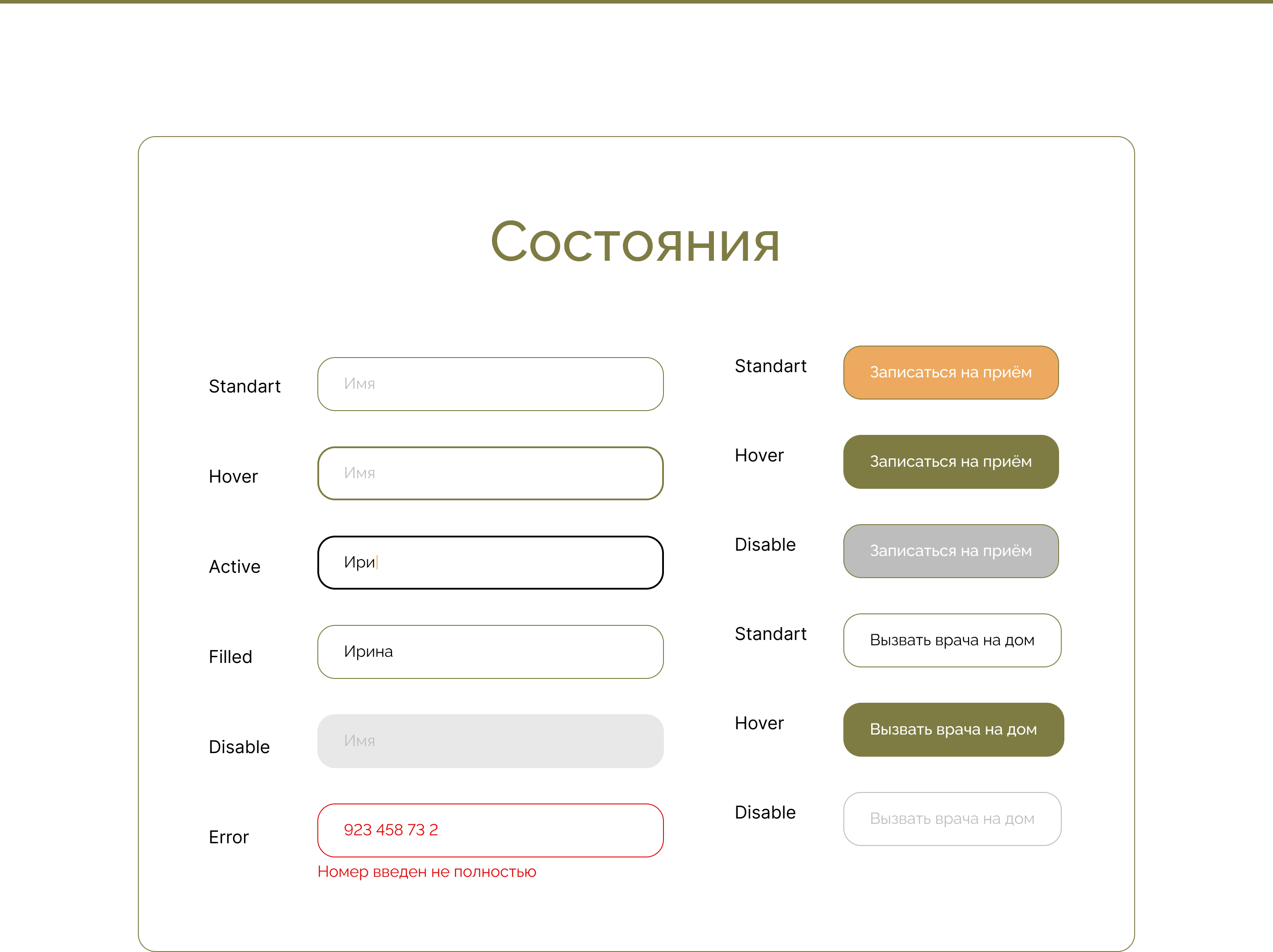Click the "Состояния" heading

pyautogui.click(x=635, y=242)
